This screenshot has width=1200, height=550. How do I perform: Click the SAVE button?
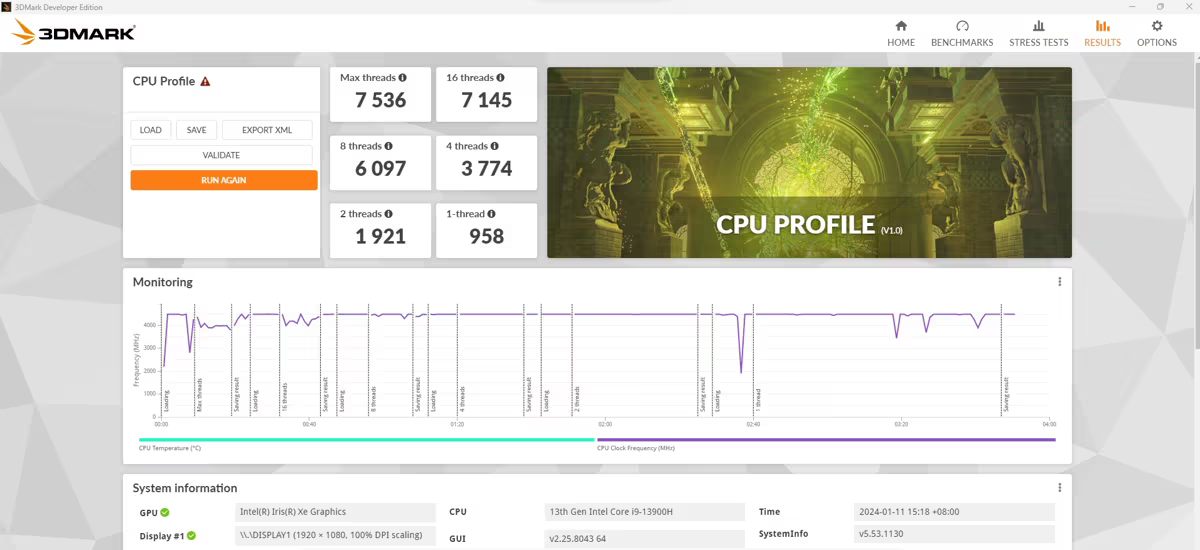click(x=196, y=130)
